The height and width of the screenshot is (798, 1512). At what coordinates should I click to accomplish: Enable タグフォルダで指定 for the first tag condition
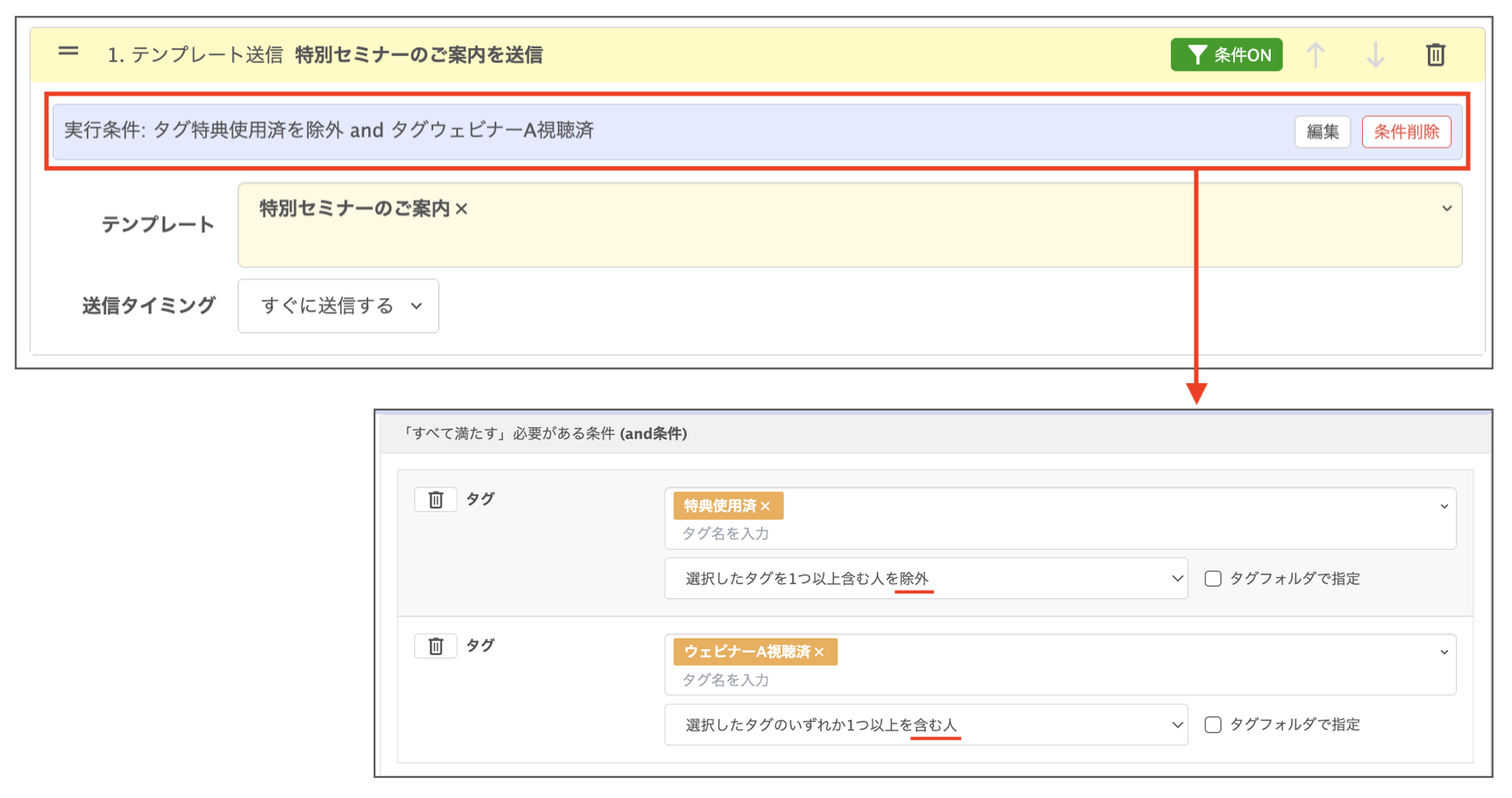(1213, 579)
